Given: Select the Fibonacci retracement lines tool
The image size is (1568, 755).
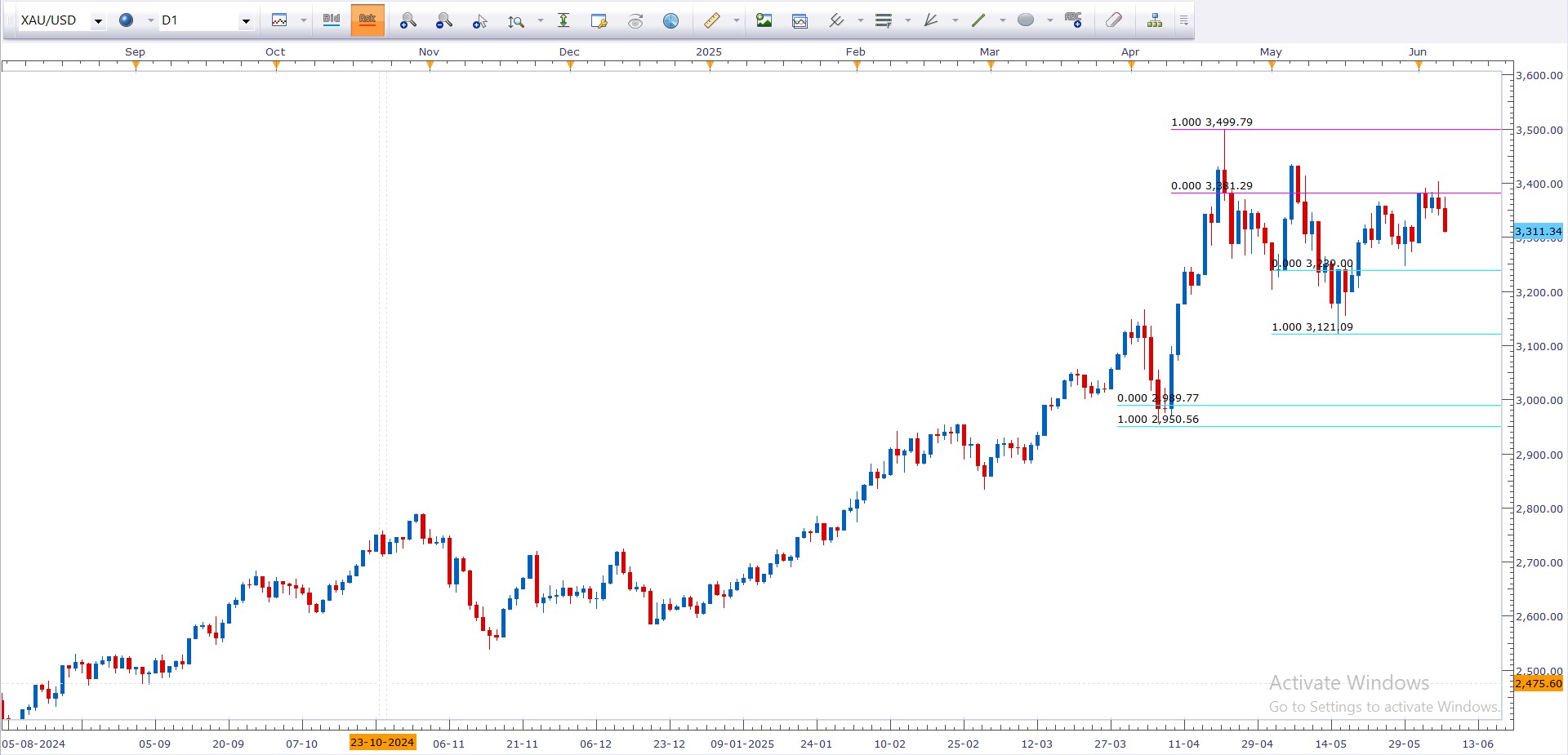Looking at the screenshot, I should tap(883, 20).
